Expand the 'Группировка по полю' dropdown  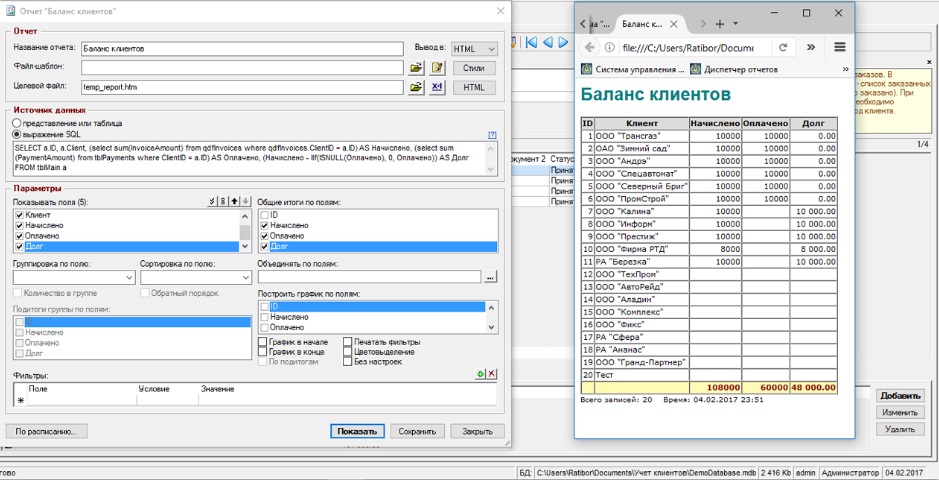(129, 277)
